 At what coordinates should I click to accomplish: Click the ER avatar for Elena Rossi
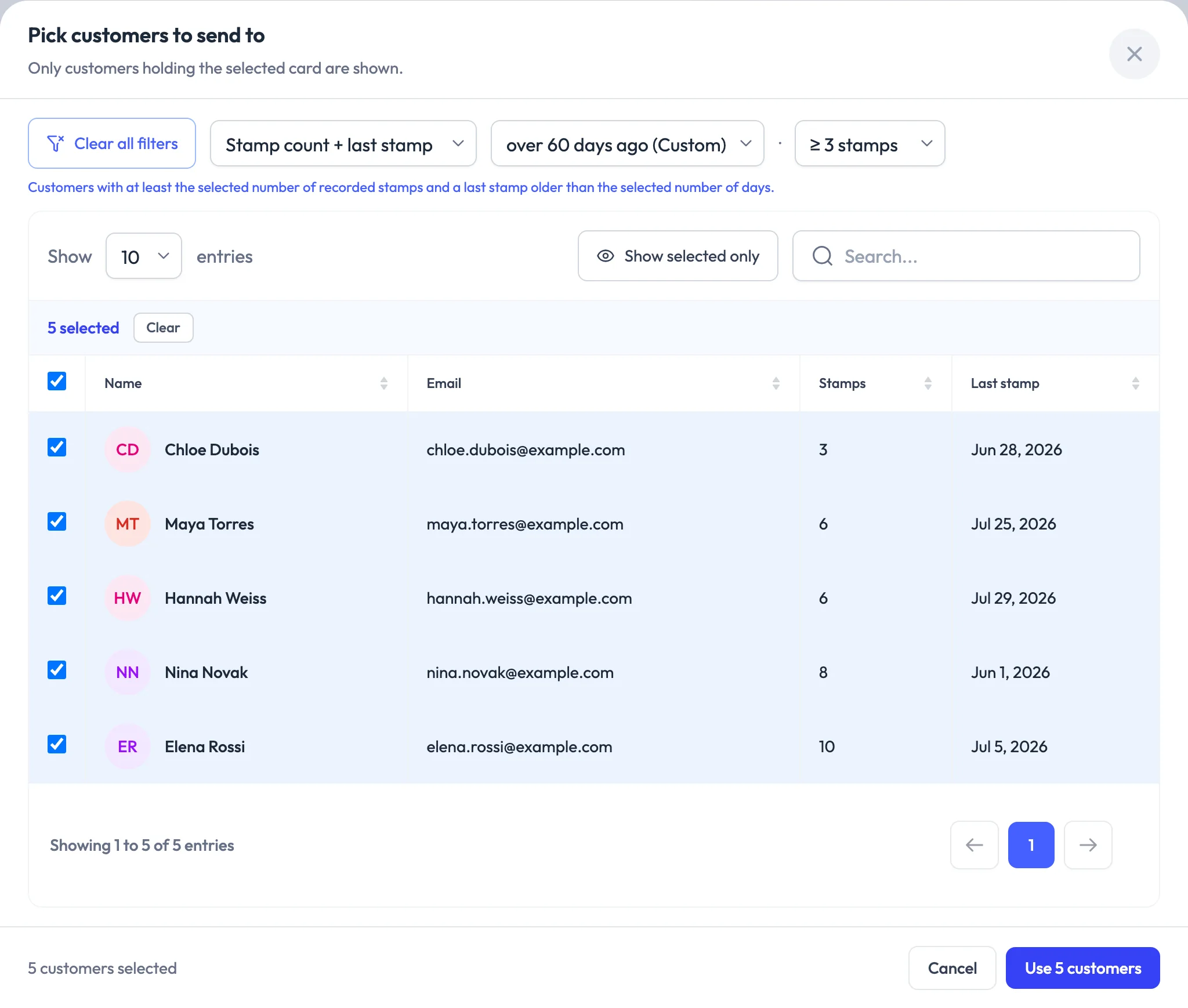tap(128, 746)
